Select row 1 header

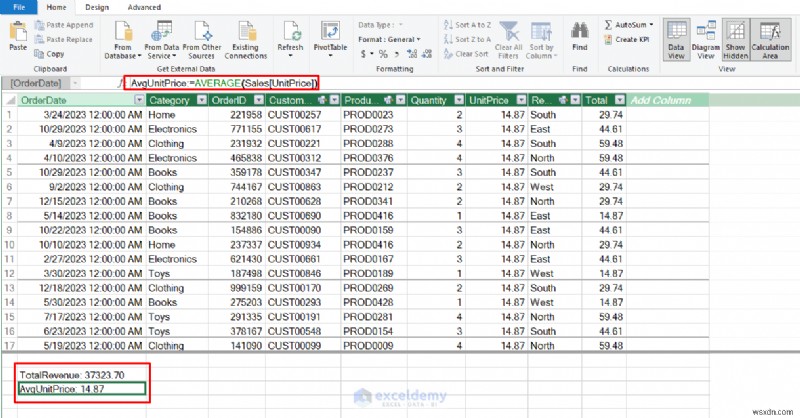(x=9, y=115)
